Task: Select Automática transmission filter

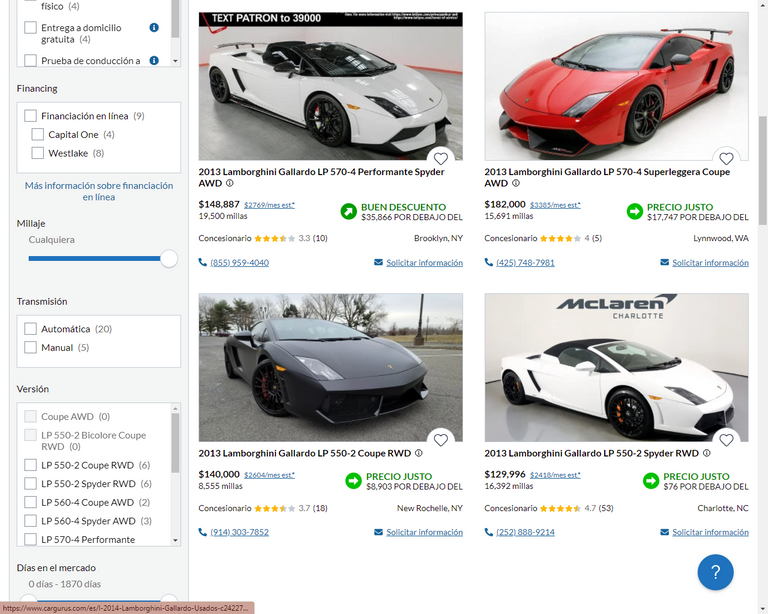Action: (x=30, y=329)
